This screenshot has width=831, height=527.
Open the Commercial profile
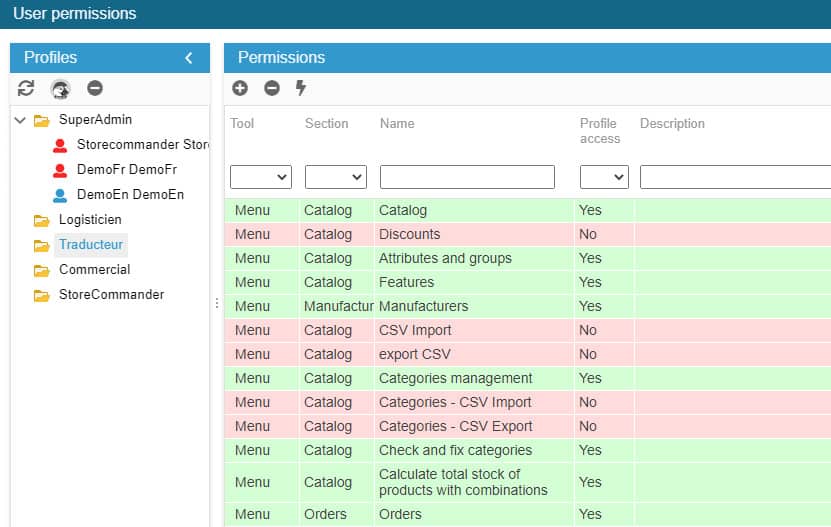94,270
